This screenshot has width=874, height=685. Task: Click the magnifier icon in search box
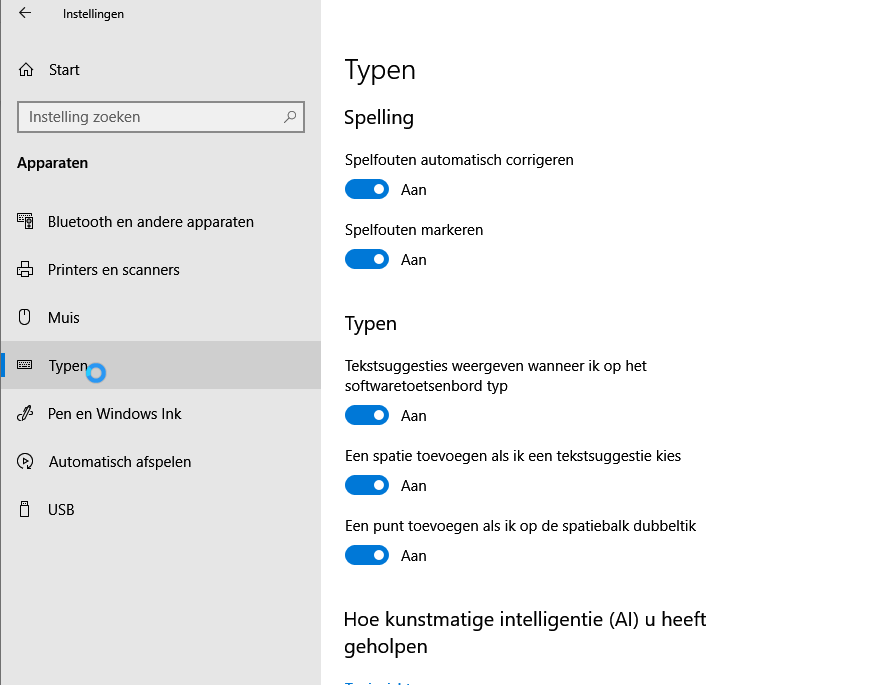coord(290,117)
